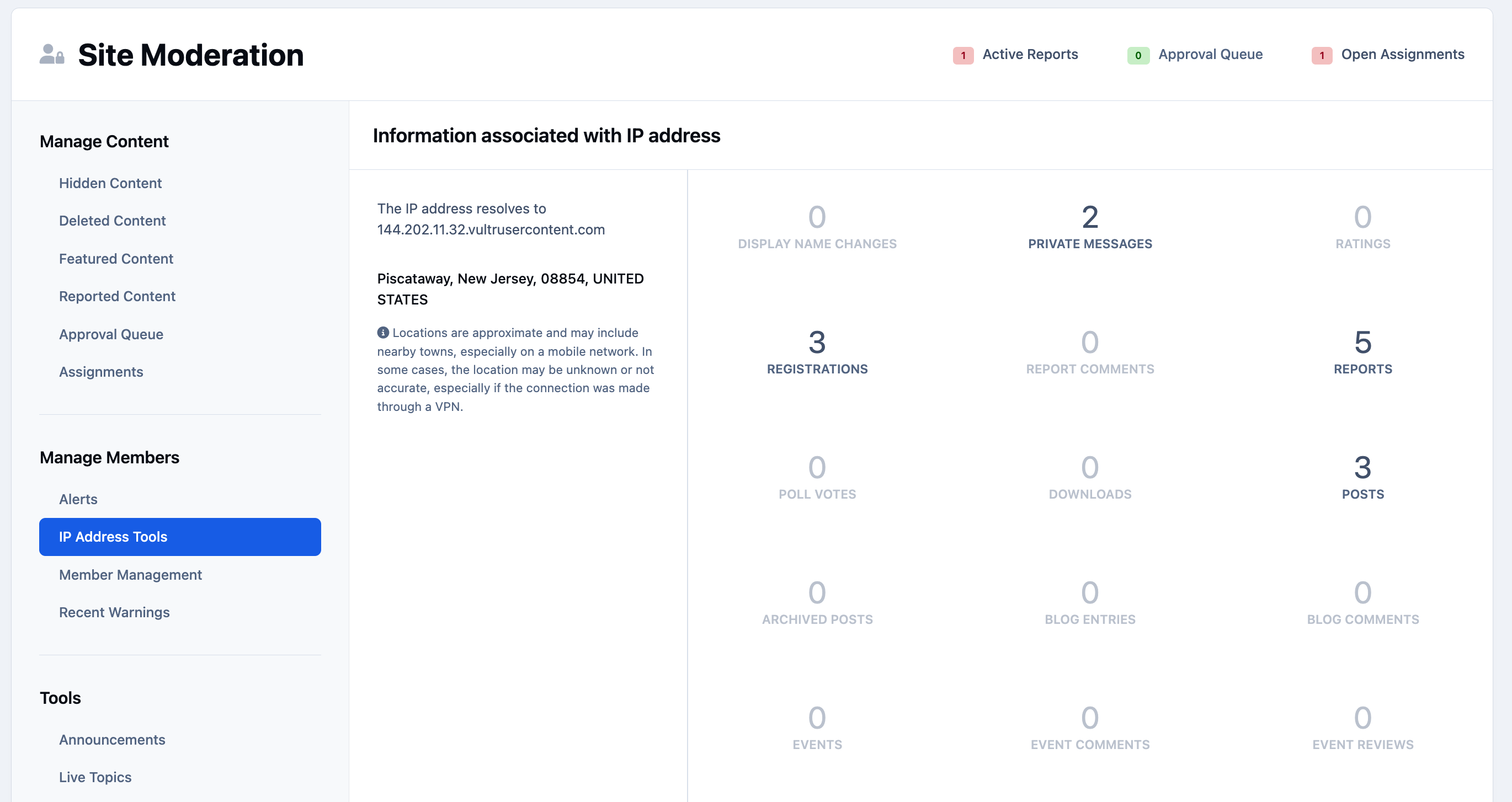Click the Manage Members section heading
This screenshot has height=802, width=1512.
pyautogui.click(x=109, y=458)
